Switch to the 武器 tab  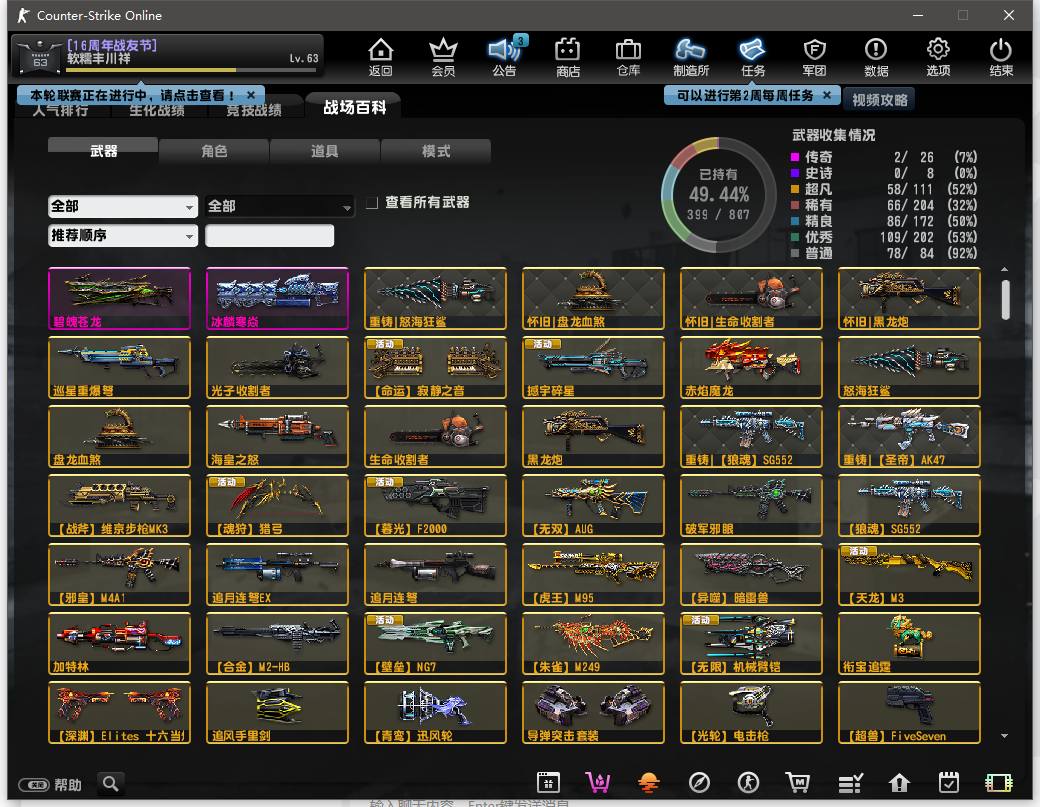pos(103,151)
